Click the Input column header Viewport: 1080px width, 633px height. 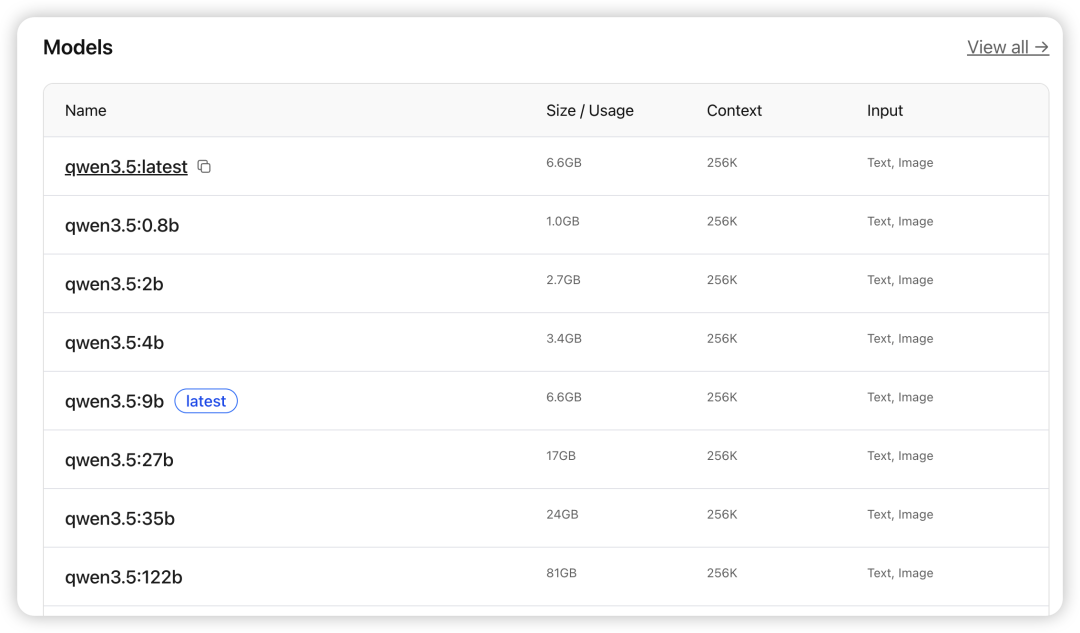coord(884,110)
